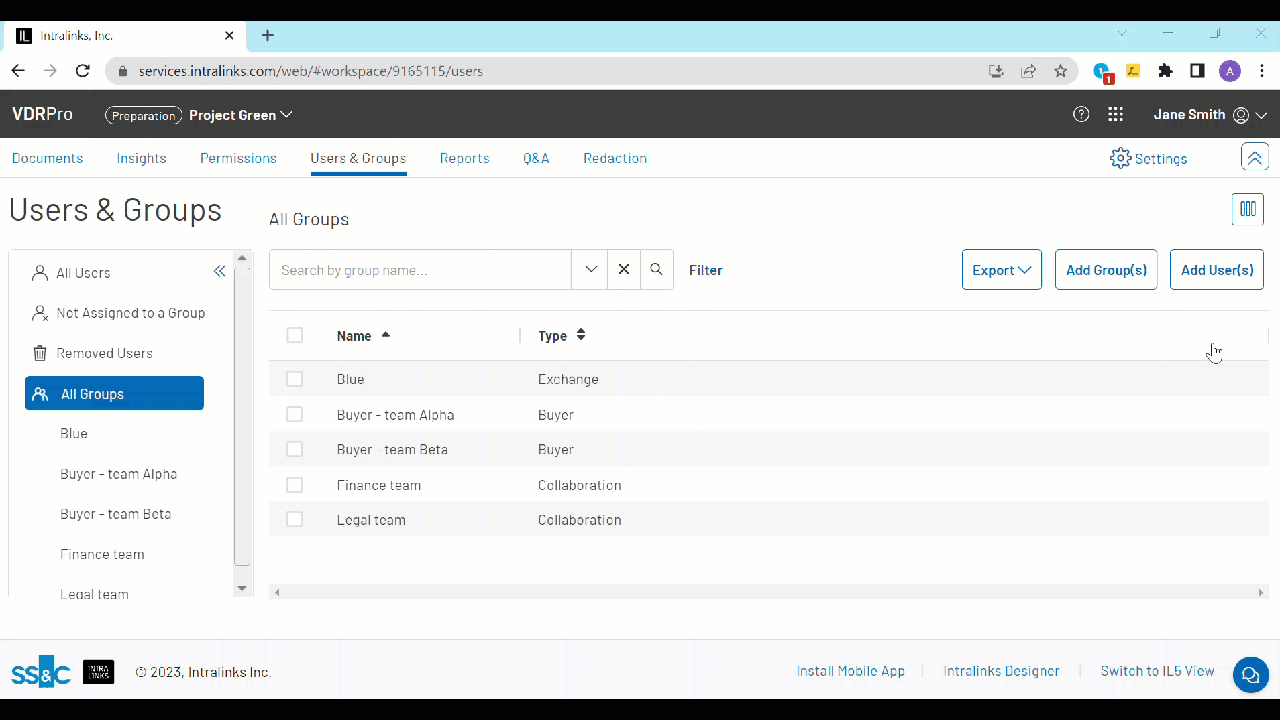1280x720 pixels.
Task: Open the Filter option
Action: click(x=706, y=270)
